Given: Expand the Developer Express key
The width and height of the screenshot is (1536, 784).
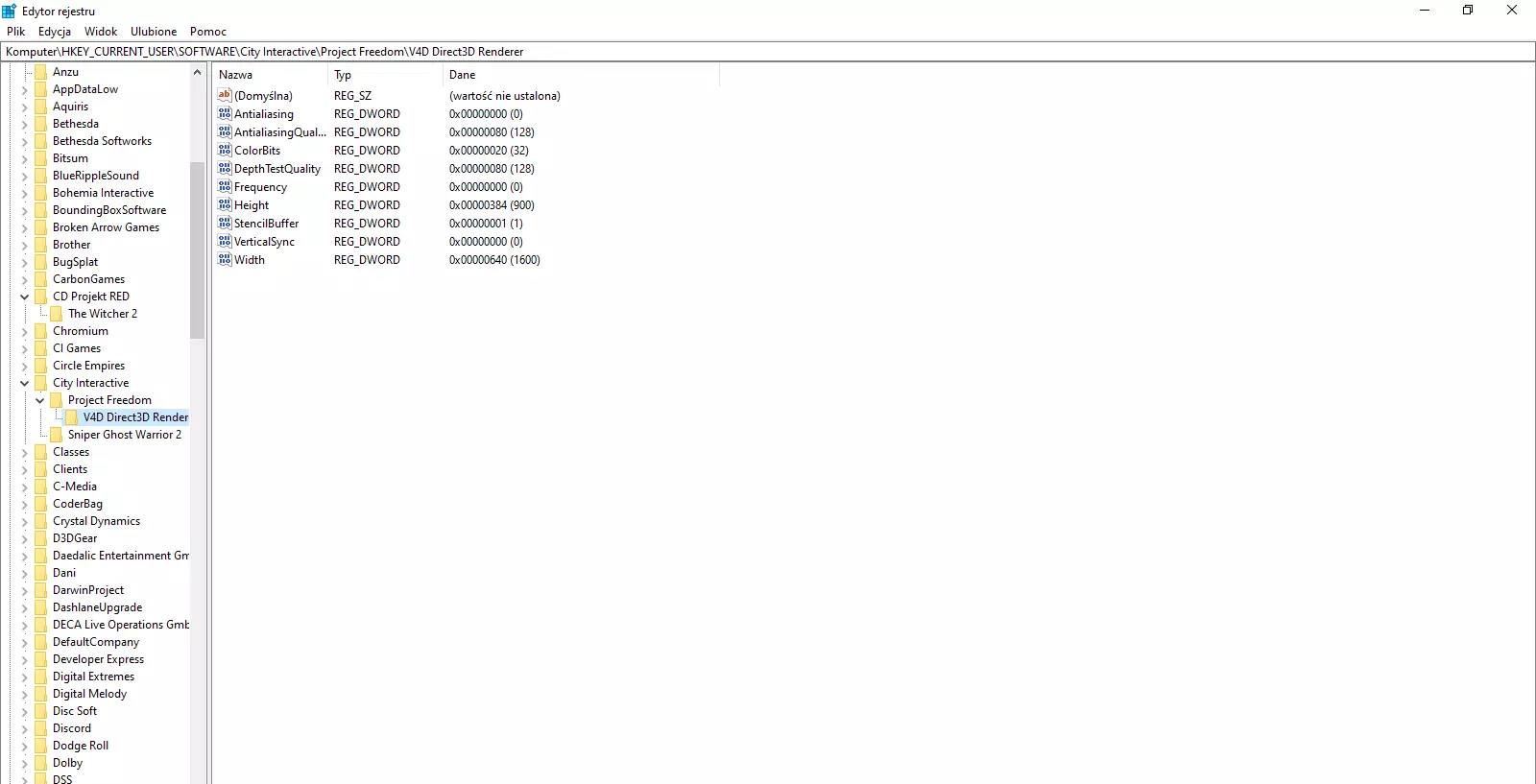Looking at the screenshot, I should (x=25, y=659).
